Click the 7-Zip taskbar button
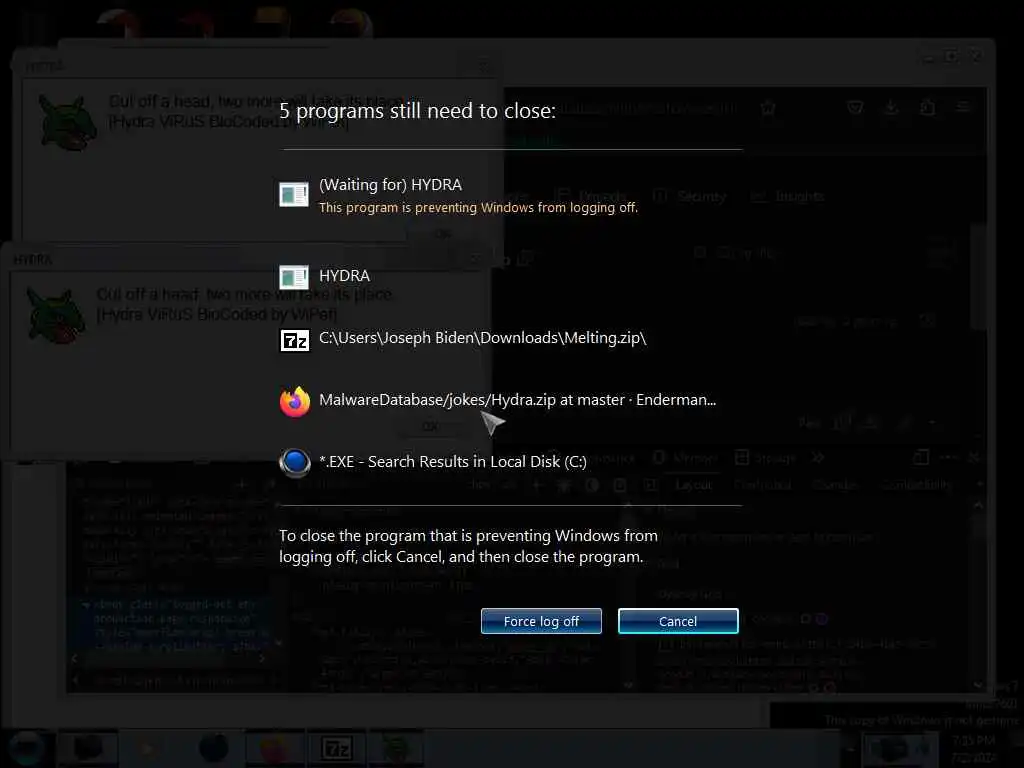Viewport: 1024px width, 768px height. point(336,748)
